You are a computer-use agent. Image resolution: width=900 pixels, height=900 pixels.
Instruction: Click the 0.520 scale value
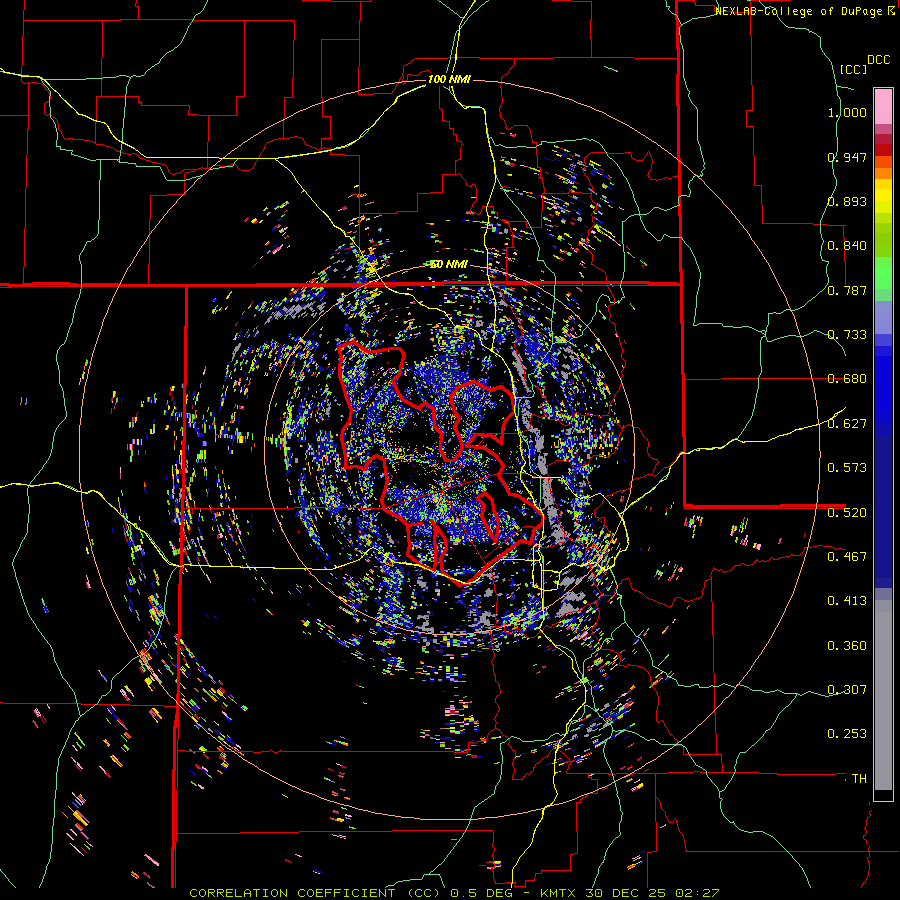(847, 513)
